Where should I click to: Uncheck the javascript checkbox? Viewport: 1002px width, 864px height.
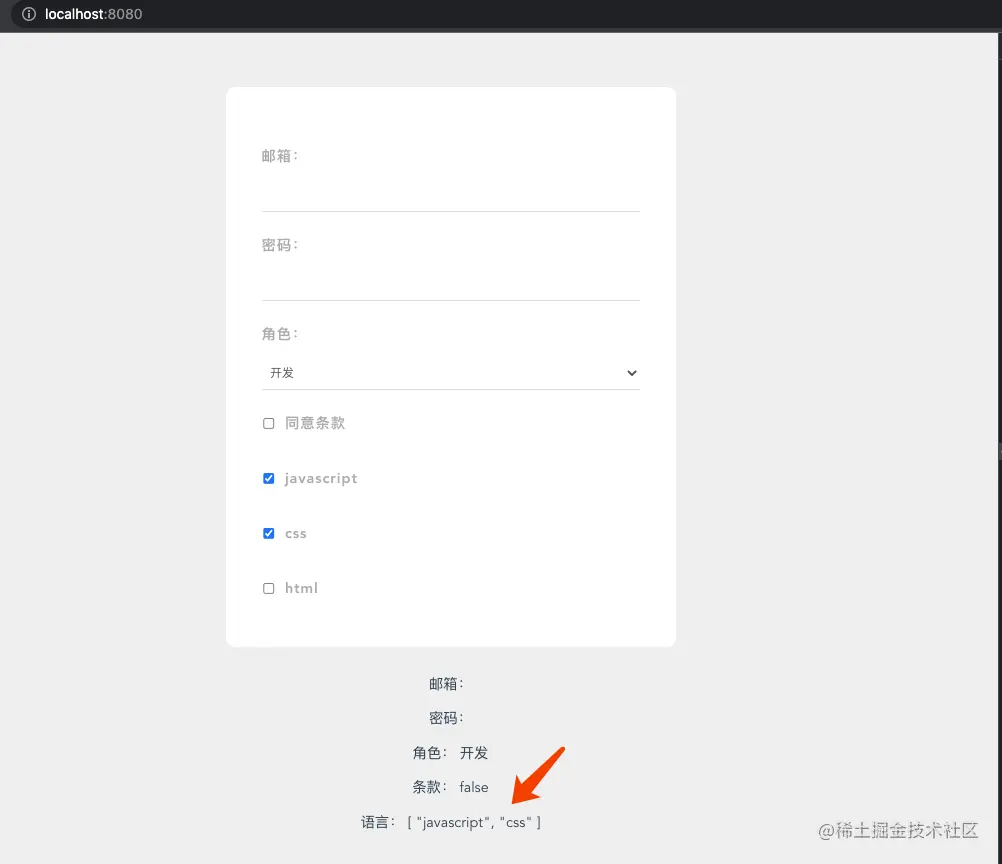pyautogui.click(x=268, y=478)
